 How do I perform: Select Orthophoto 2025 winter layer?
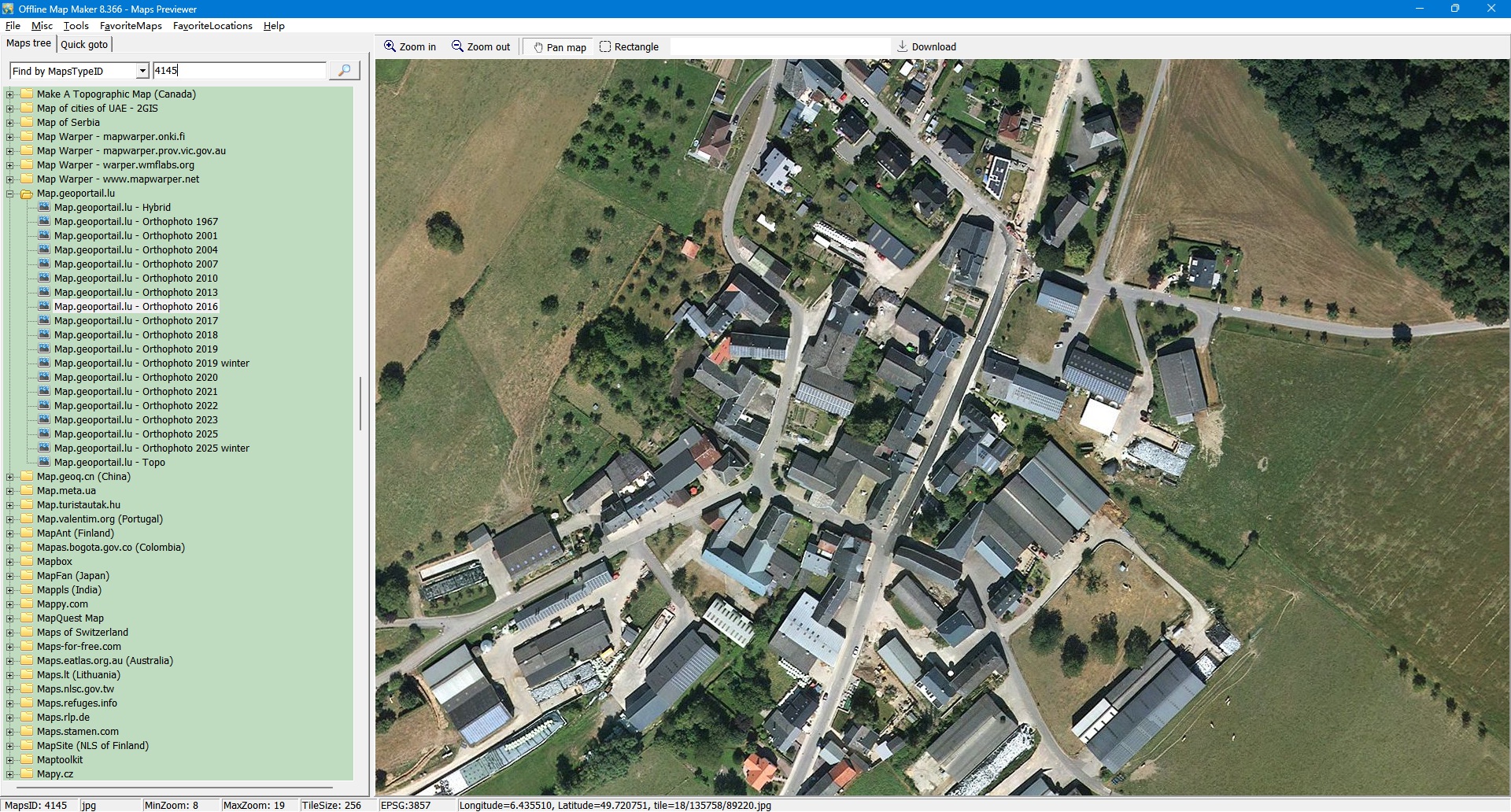[151, 448]
